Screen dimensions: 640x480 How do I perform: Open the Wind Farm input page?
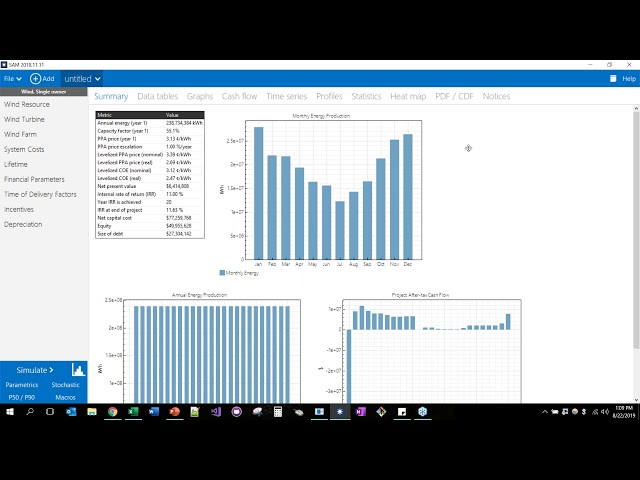(x=20, y=134)
